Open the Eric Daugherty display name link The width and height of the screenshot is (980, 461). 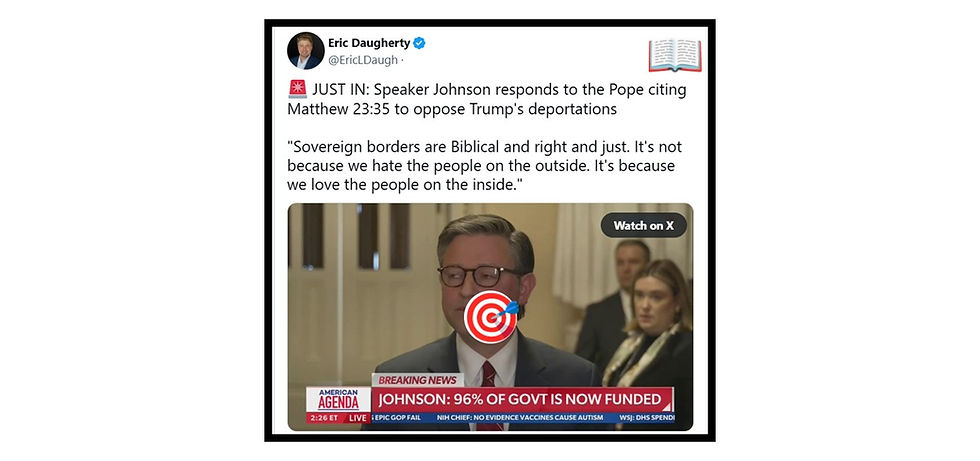369,43
